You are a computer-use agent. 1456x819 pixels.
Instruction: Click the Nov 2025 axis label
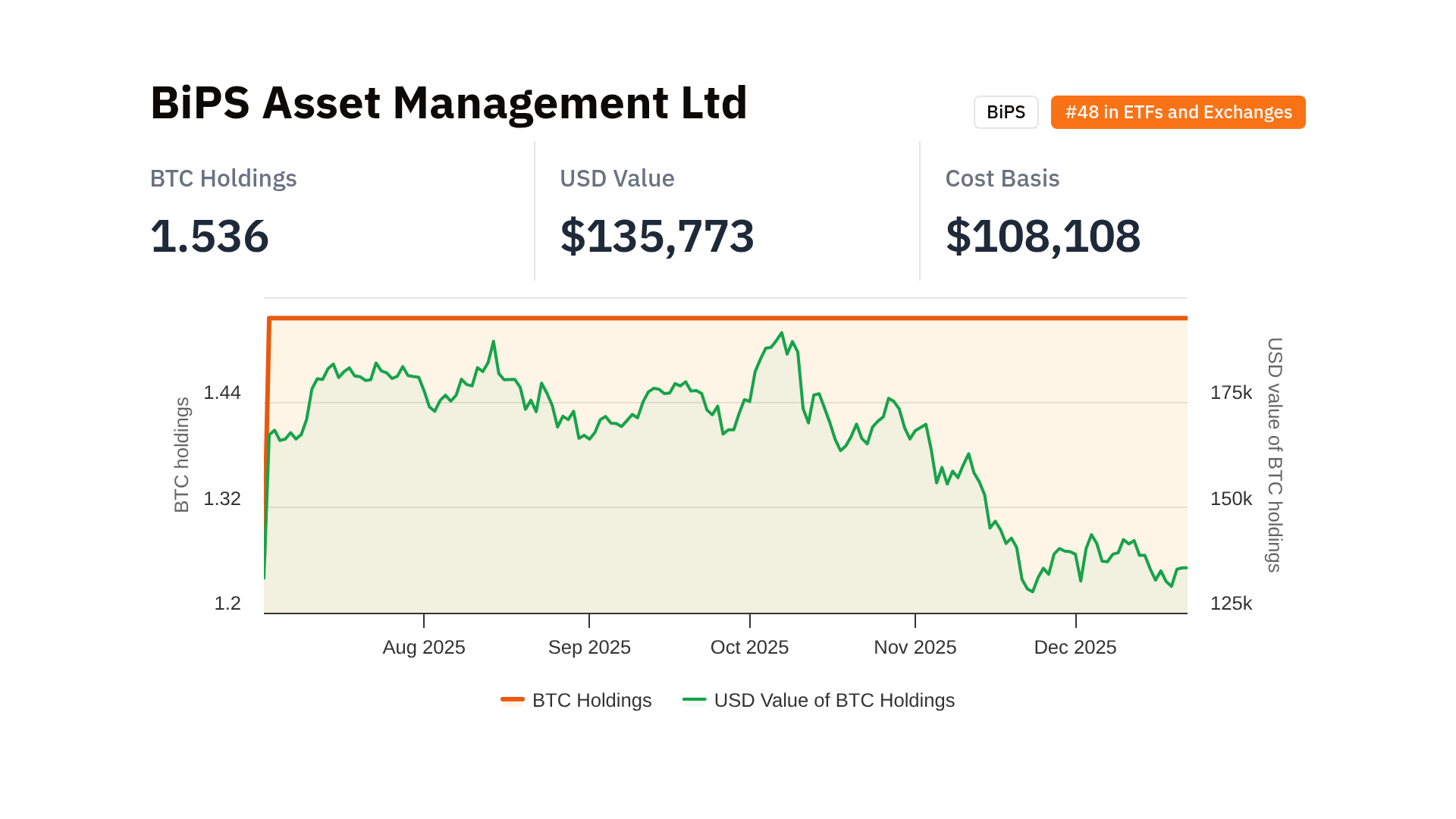[915, 647]
